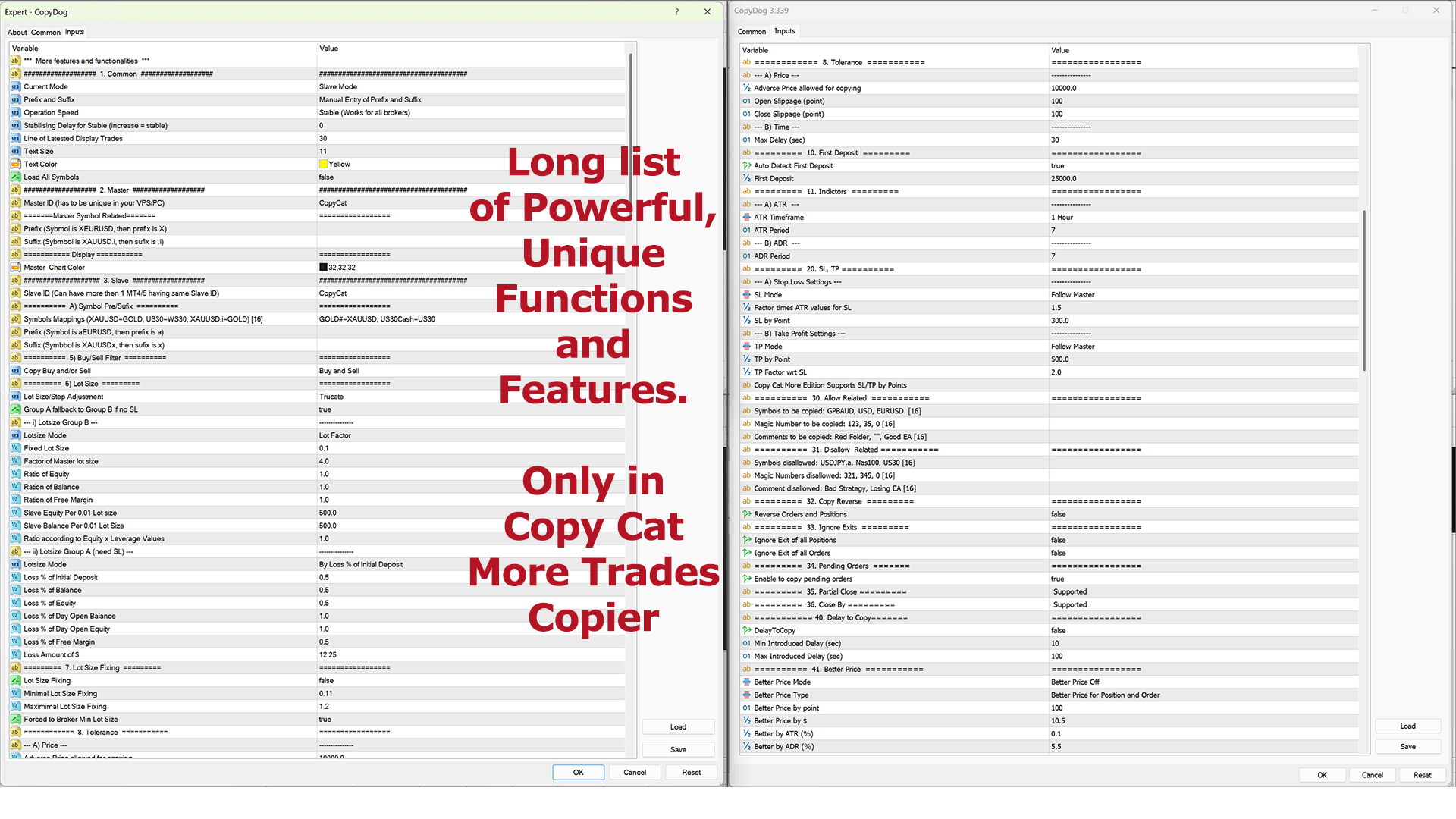Screen dimensions: 1456x819
Task: Click Save button in CopyDog 3.339 window
Action: coord(1407,746)
